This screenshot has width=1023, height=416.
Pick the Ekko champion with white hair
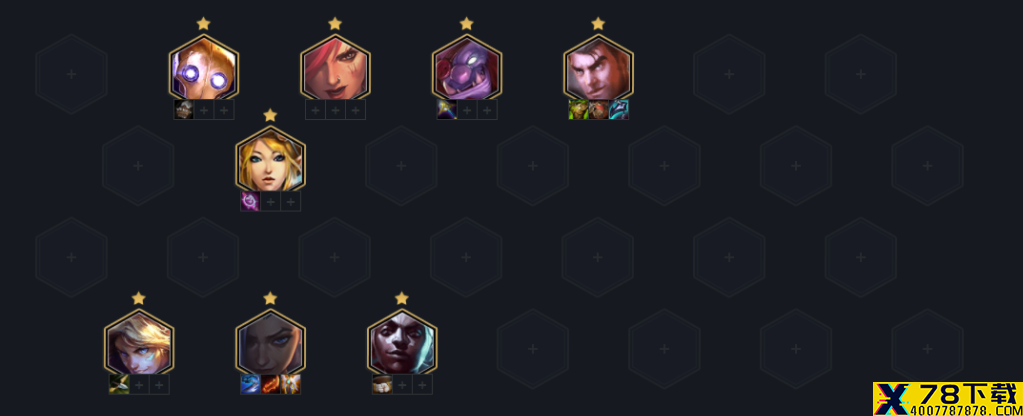[402, 345]
